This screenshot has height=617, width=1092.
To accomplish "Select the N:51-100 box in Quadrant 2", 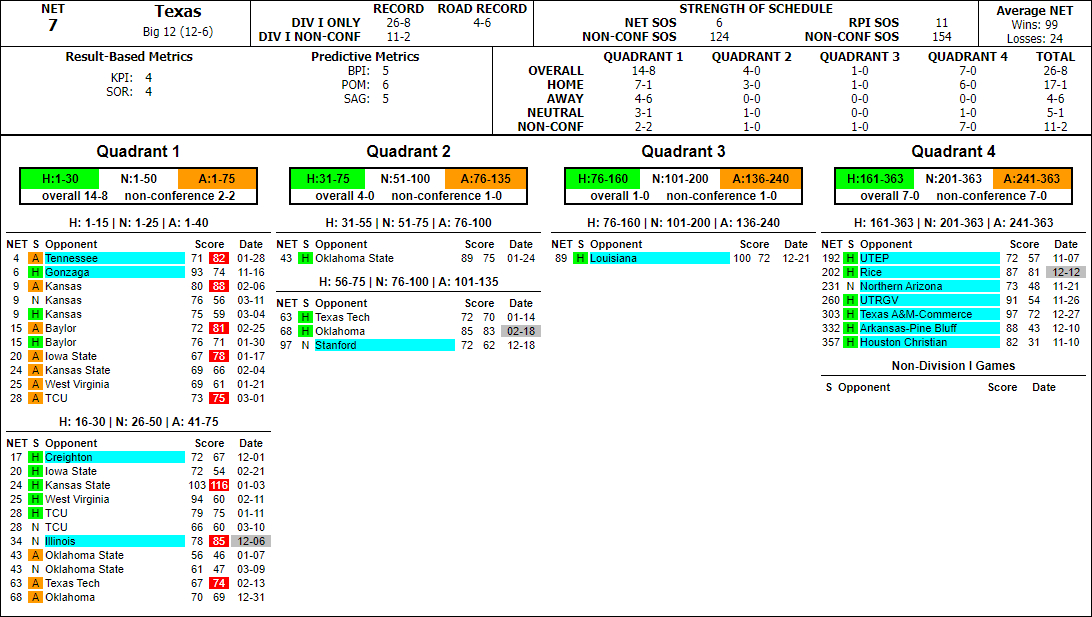I will pyautogui.click(x=405, y=179).
